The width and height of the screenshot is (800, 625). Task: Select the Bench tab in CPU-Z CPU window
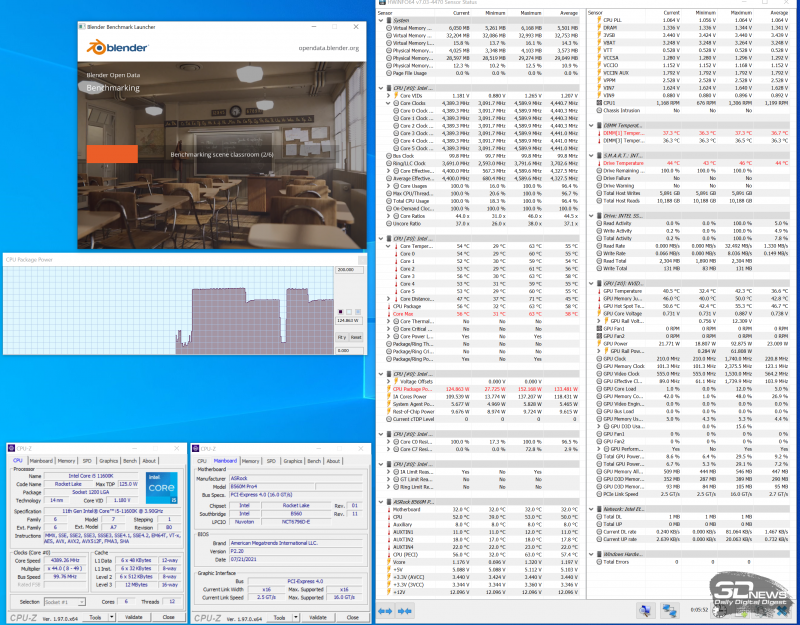click(130, 461)
